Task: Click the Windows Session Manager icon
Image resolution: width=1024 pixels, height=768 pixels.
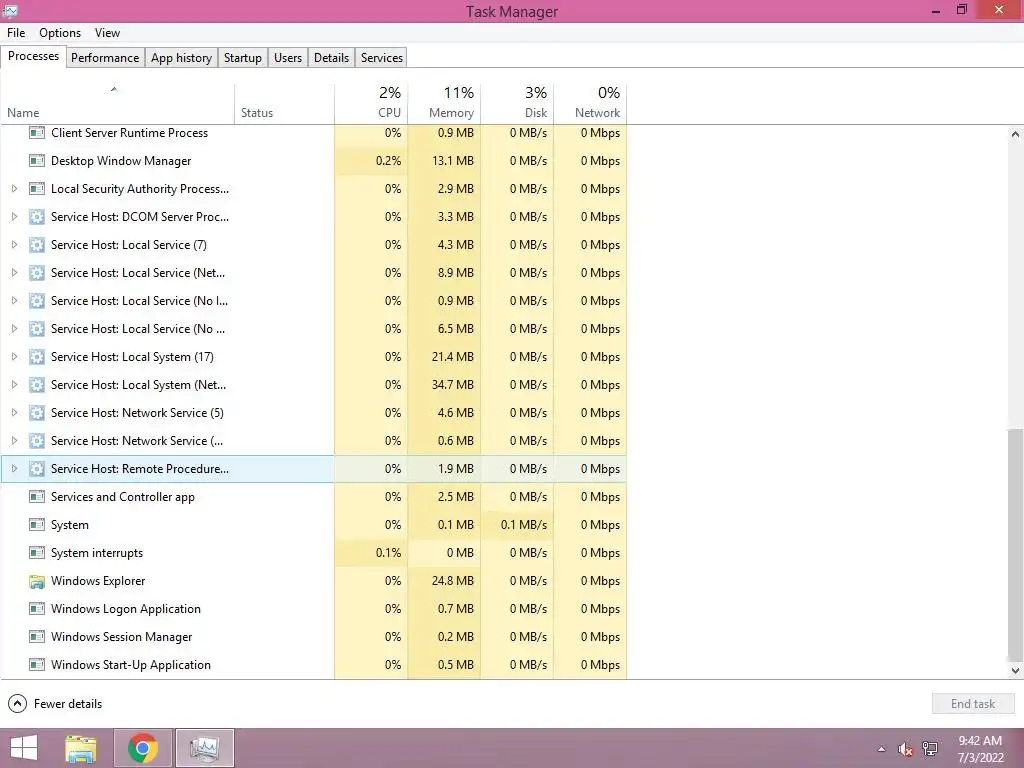Action: 37,637
